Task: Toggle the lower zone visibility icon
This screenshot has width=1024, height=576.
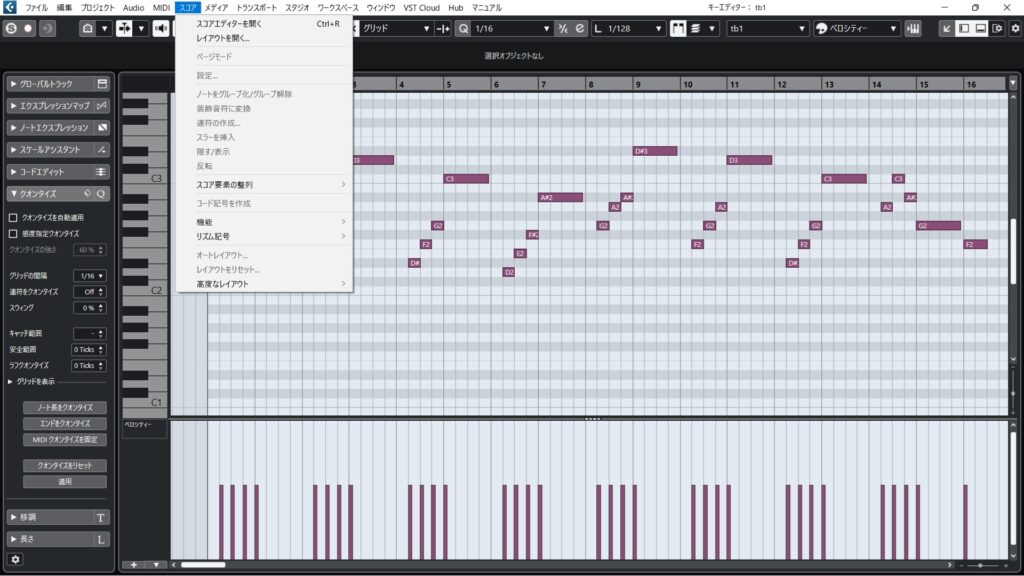Action: pyautogui.click(x=980, y=28)
